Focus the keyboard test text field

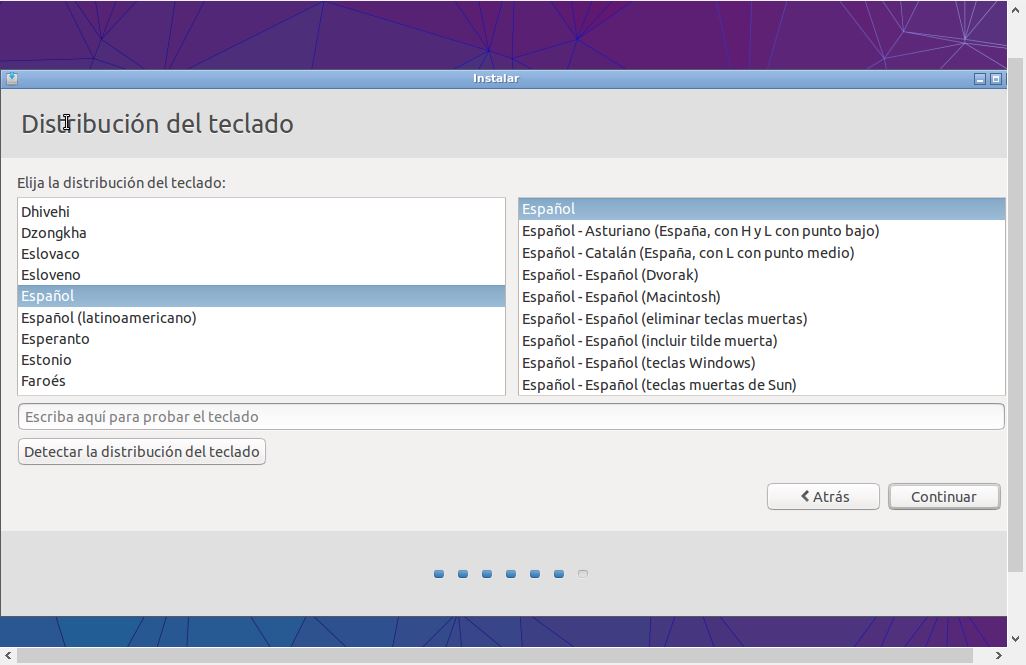pos(510,417)
